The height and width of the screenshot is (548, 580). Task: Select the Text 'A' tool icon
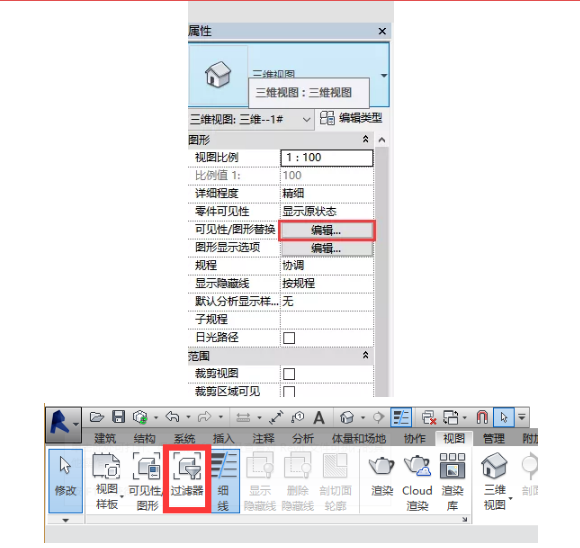click(319, 418)
